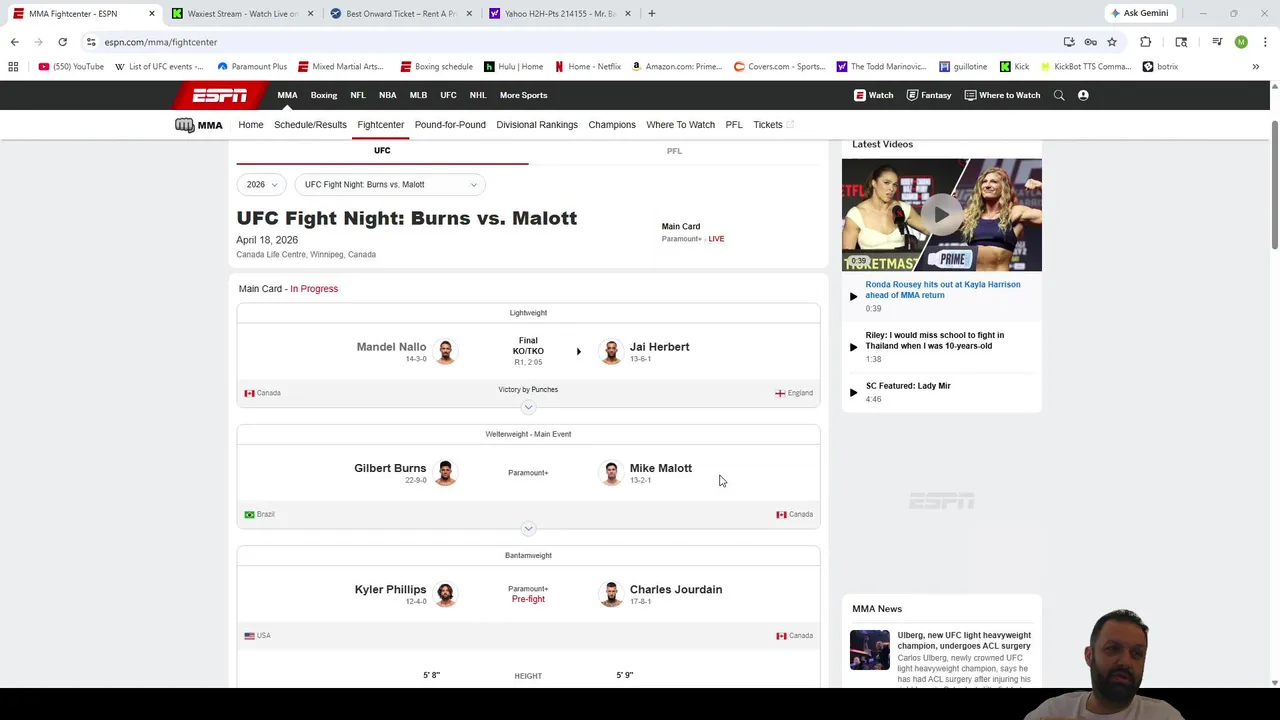Open the More Sports menu
The width and height of the screenshot is (1280, 720).
[x=523, y=95]
